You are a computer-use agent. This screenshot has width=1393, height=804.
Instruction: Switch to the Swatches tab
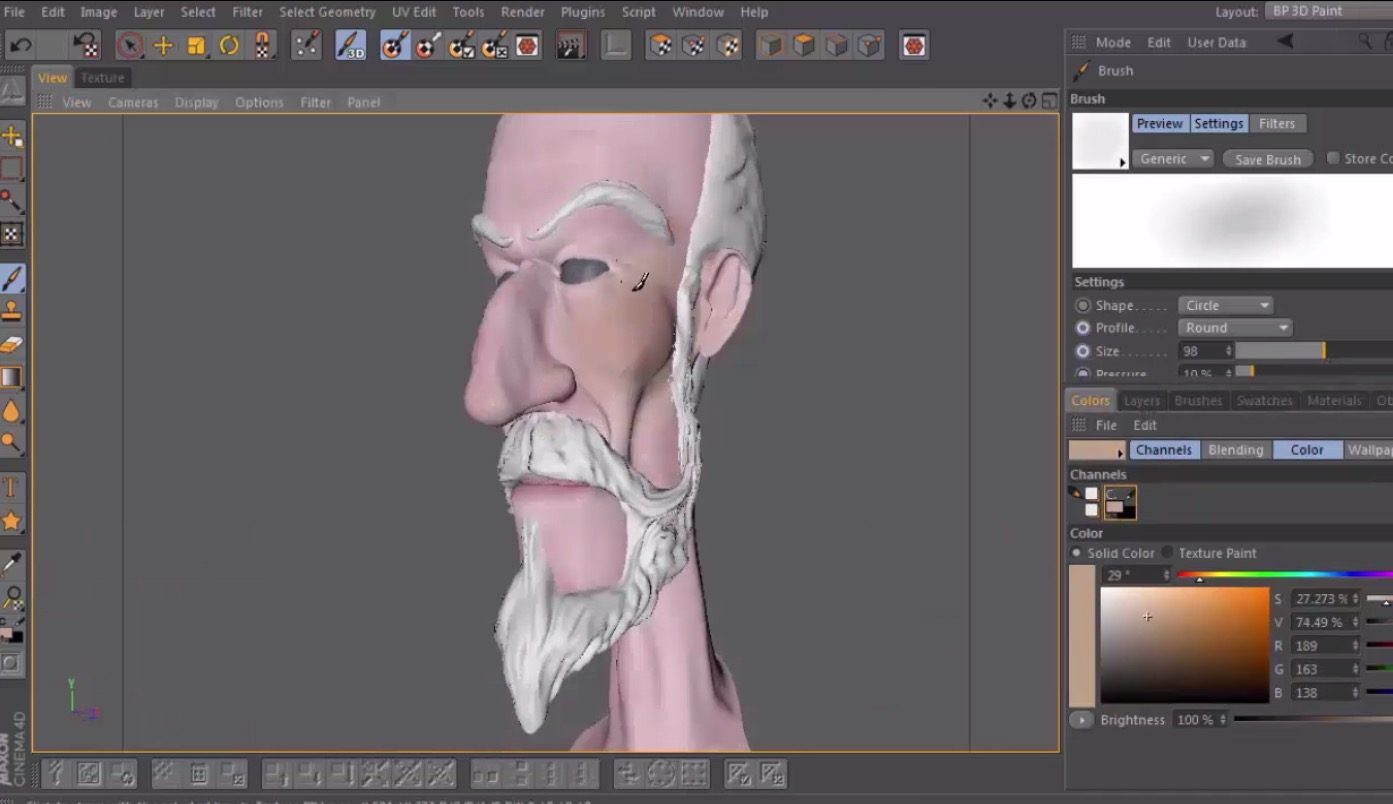coord(1264,400)
